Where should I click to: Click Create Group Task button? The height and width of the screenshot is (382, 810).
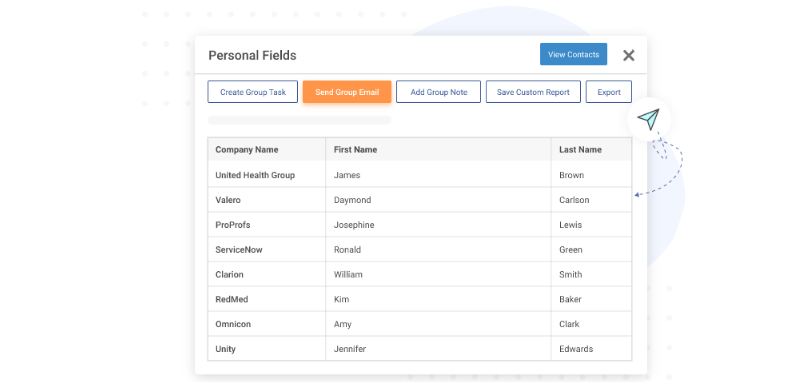253,92
